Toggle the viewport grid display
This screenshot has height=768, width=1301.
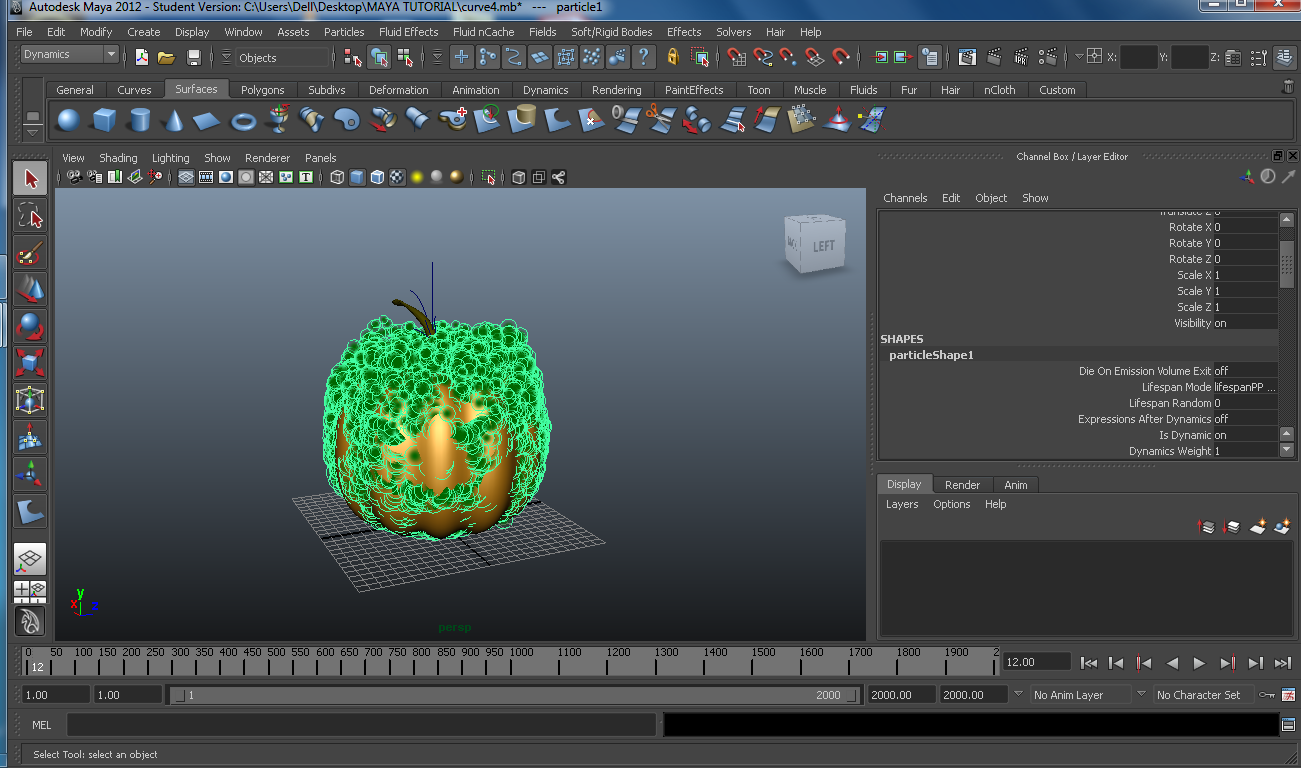186,177
